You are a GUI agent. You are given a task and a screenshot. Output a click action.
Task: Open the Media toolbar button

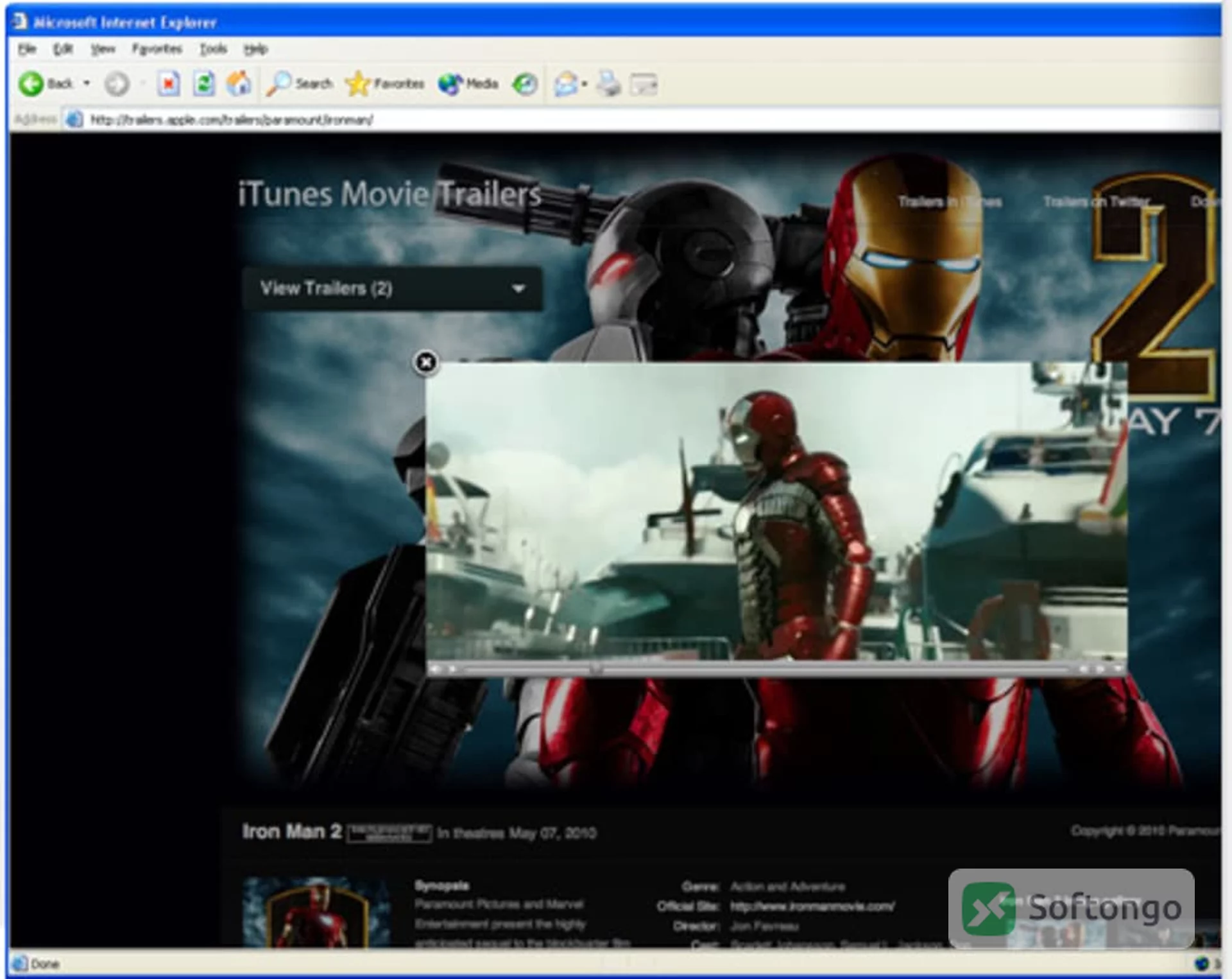pyautogui.click(x=468, y=84)
